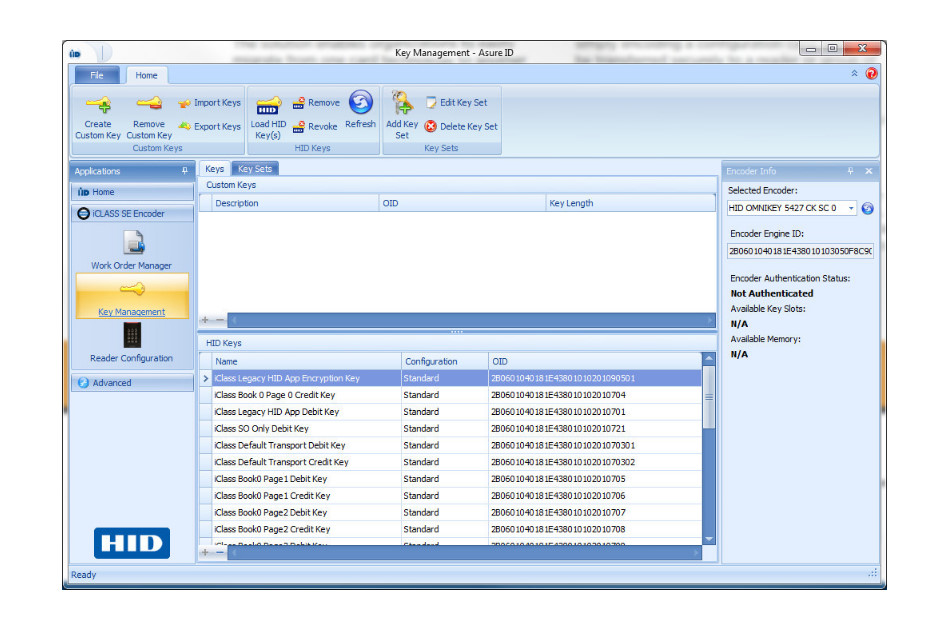Click the Export Keys button
The image size is (950, 630).
click(210, 127)
